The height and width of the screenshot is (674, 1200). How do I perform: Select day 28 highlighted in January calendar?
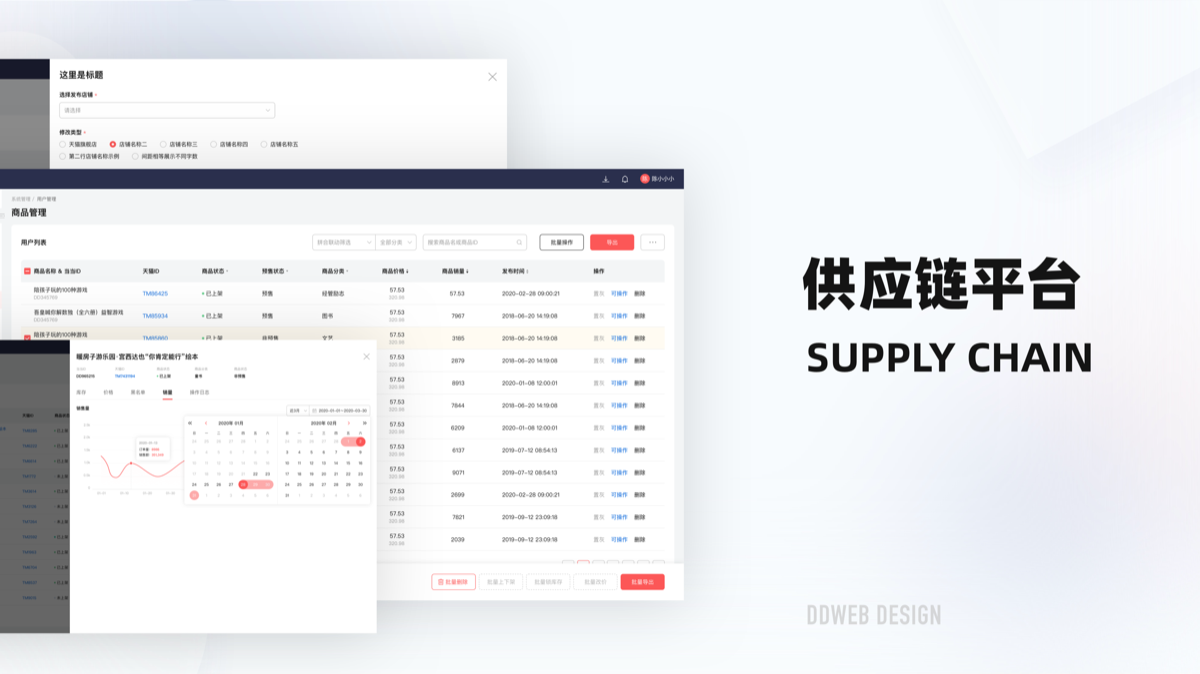[243, 484]
